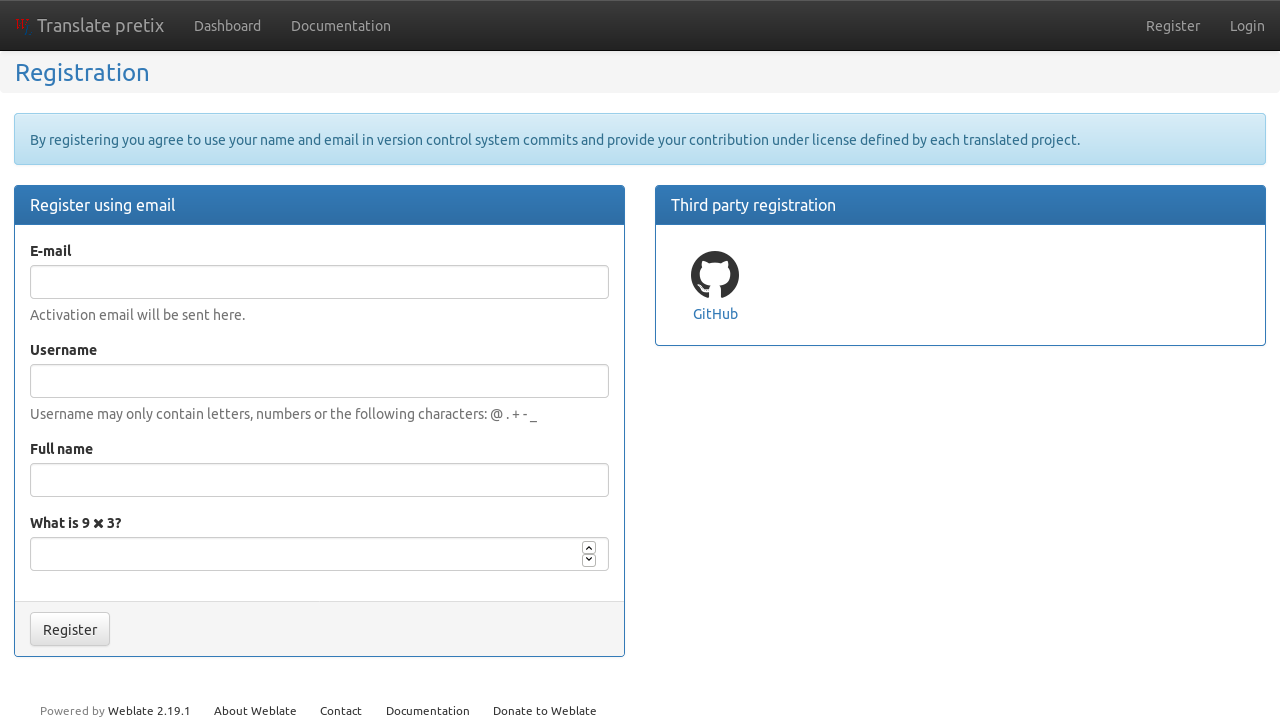Viewport: 1280px width, 720px height.
Task: Open Documentation in the top navbar
Action: point(341,26)
